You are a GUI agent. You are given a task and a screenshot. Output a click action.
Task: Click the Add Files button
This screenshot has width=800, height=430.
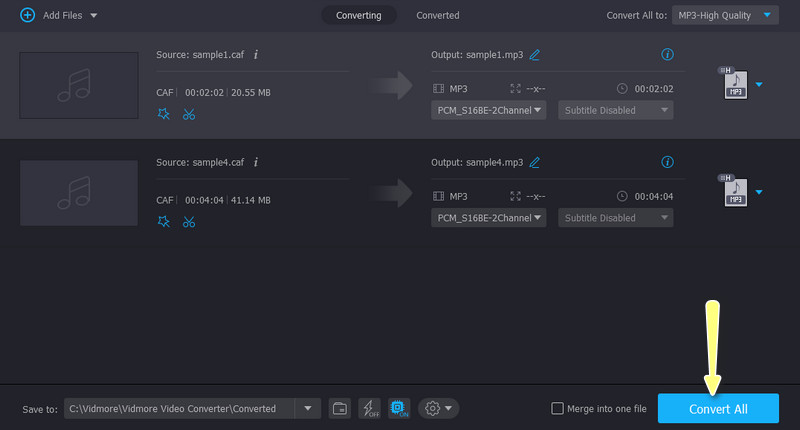click(58, 15)
